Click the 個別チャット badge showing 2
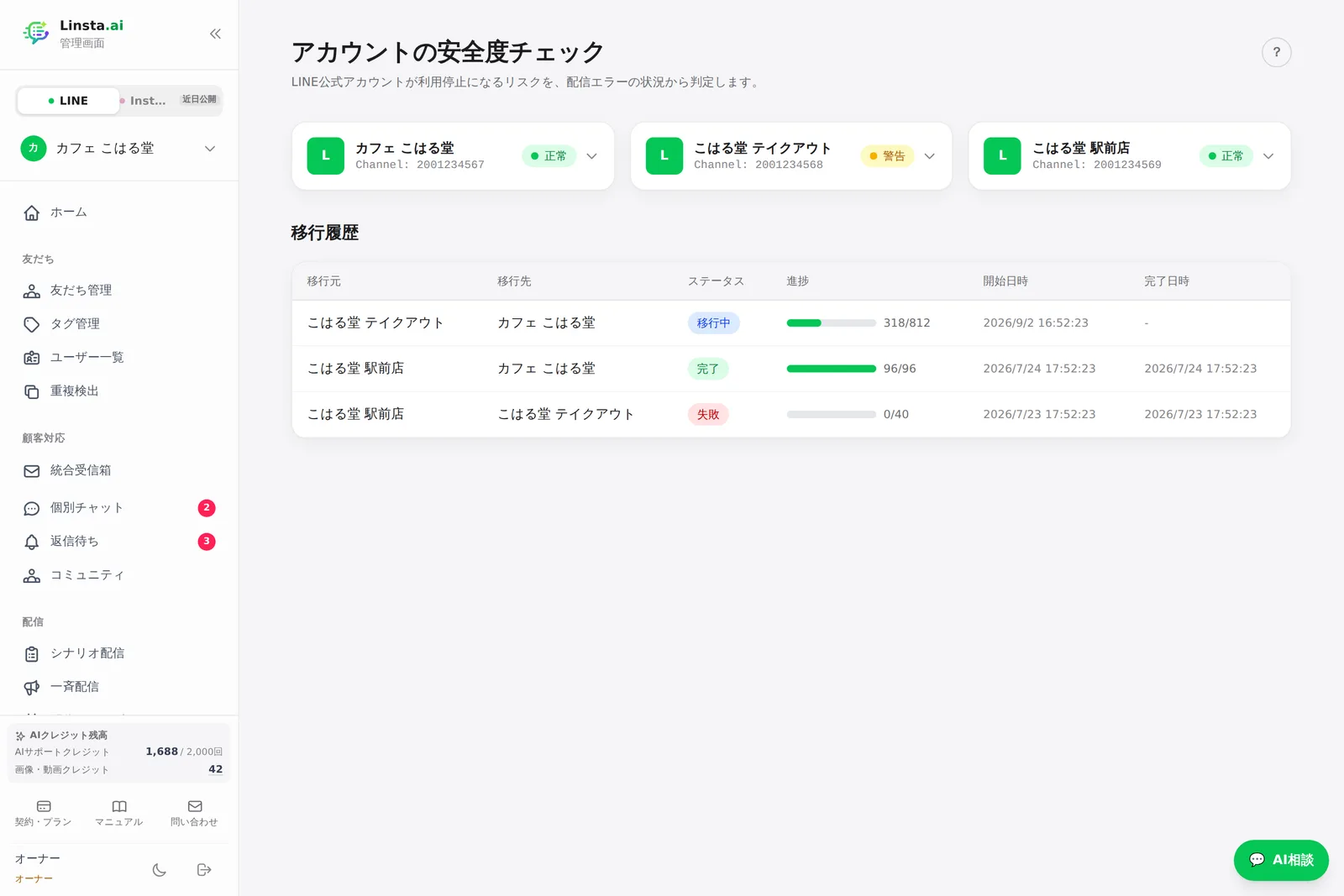Viewport: 1344px width, 896px height. 207,508
